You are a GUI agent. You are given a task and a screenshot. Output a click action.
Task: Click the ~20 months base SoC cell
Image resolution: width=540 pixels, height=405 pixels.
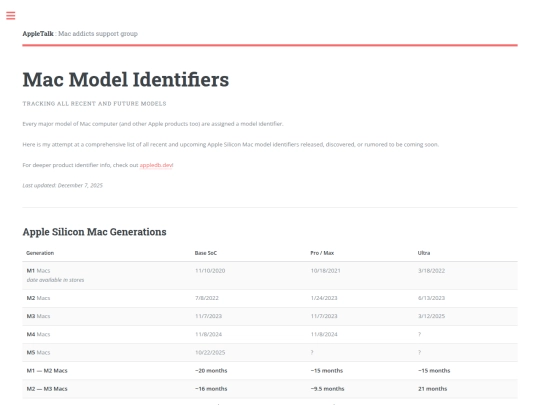211,371
